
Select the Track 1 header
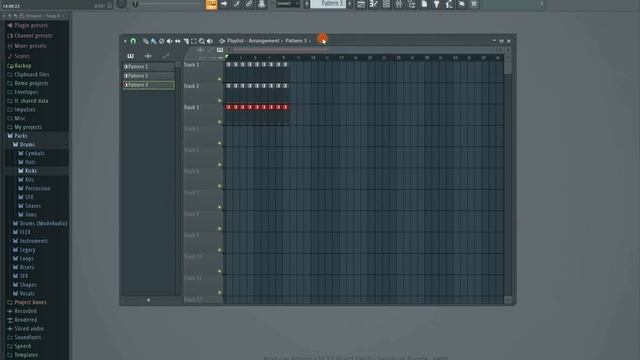[x=203, y=72]
